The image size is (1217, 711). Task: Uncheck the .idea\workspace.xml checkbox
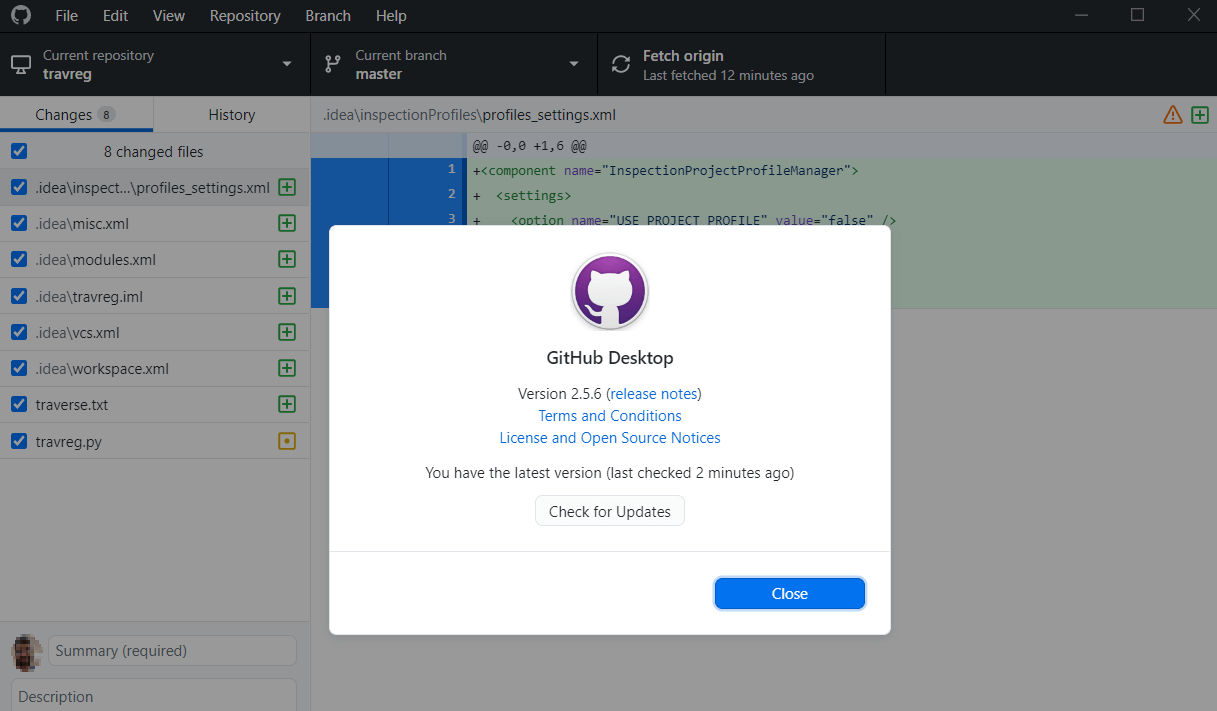pos(19,368)
